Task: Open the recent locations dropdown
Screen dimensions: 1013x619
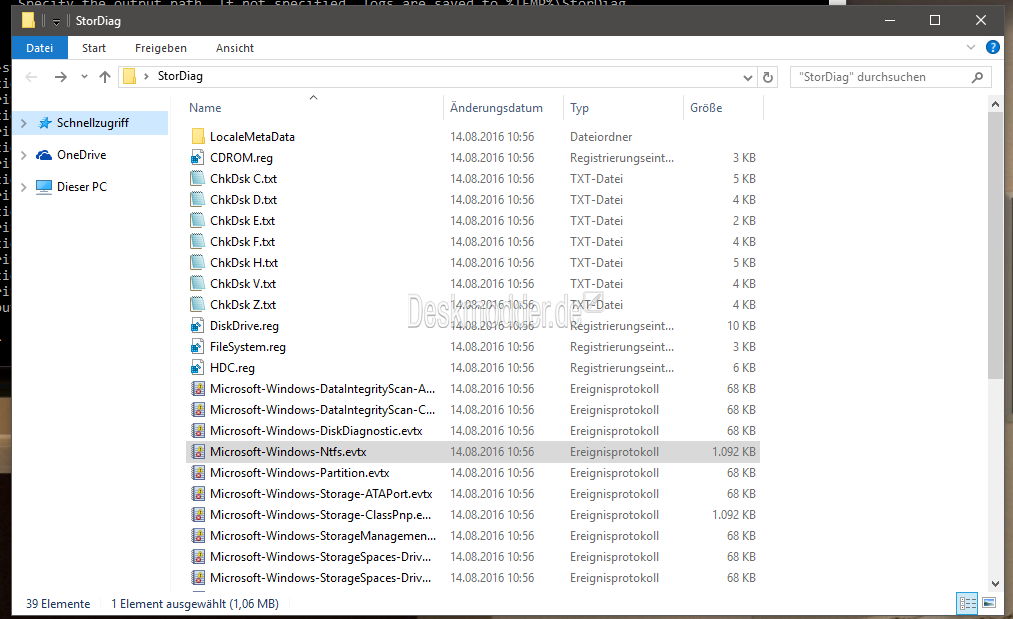Action: [x=84, y=77]
